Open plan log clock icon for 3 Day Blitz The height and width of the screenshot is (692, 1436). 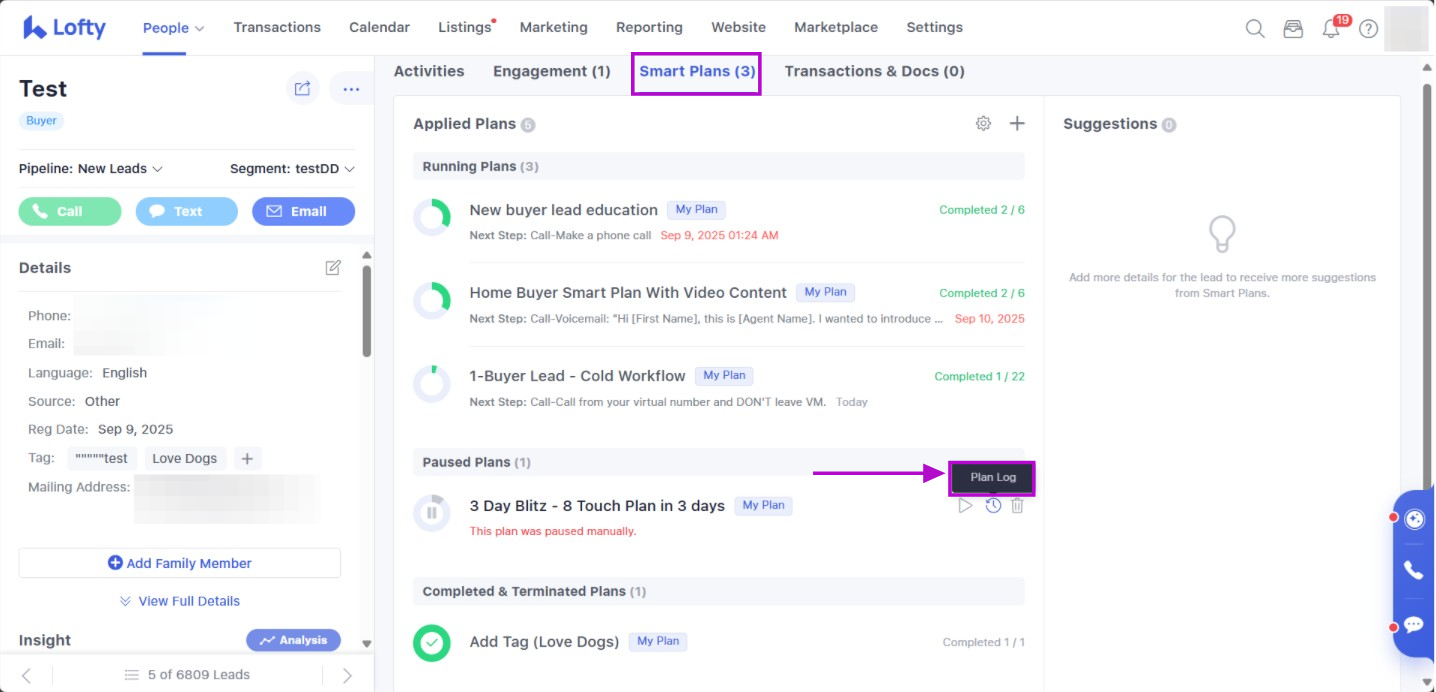point(993,506)
